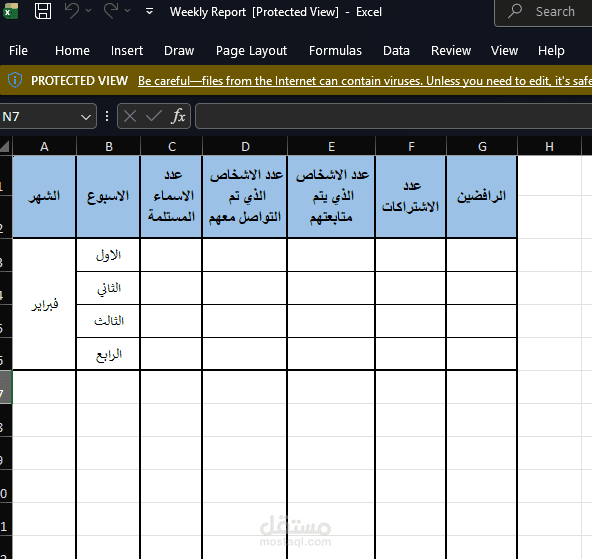Select column A header
Viewport: 592px width, 559px height.
[x=44, y=146]
